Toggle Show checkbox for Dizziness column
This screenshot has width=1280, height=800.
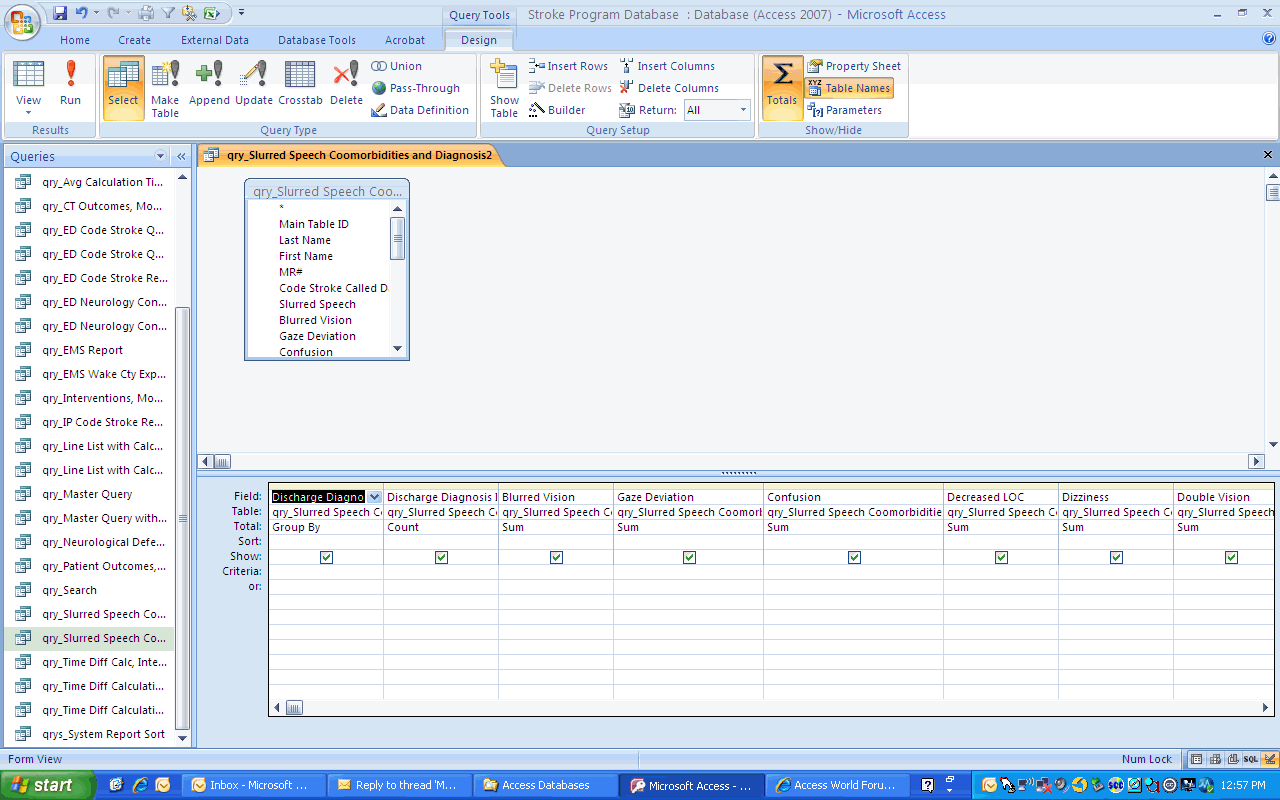coord(1116,557)
